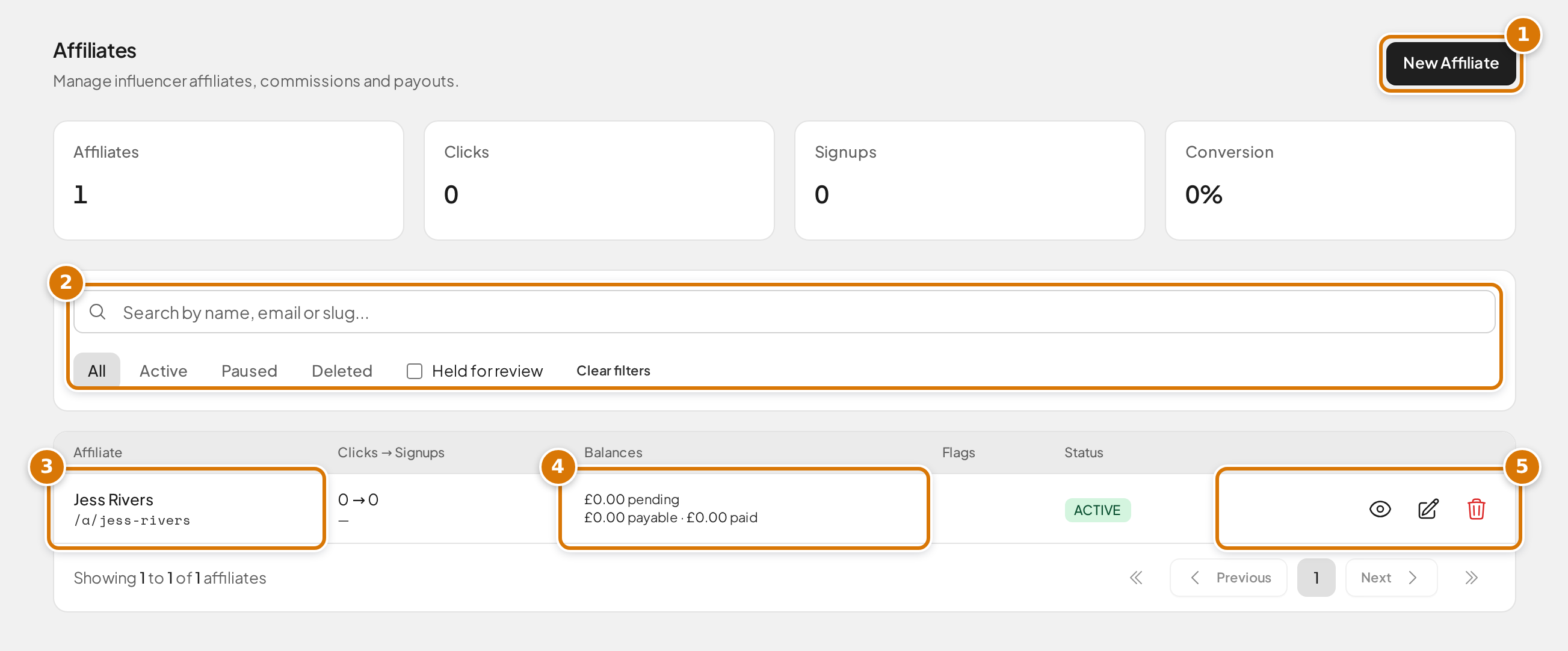Click the Clicks stat card

(x=599, y=180)
